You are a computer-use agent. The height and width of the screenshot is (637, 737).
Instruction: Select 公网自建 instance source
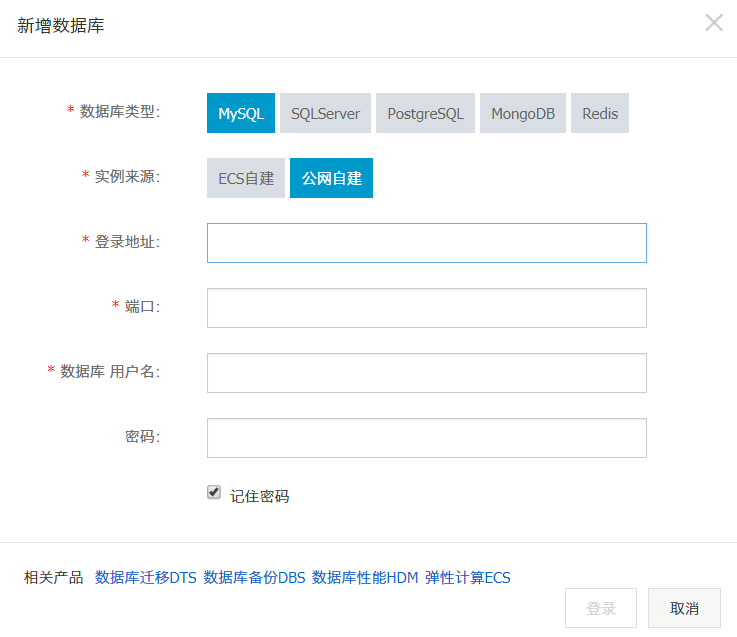pos(331,178)
